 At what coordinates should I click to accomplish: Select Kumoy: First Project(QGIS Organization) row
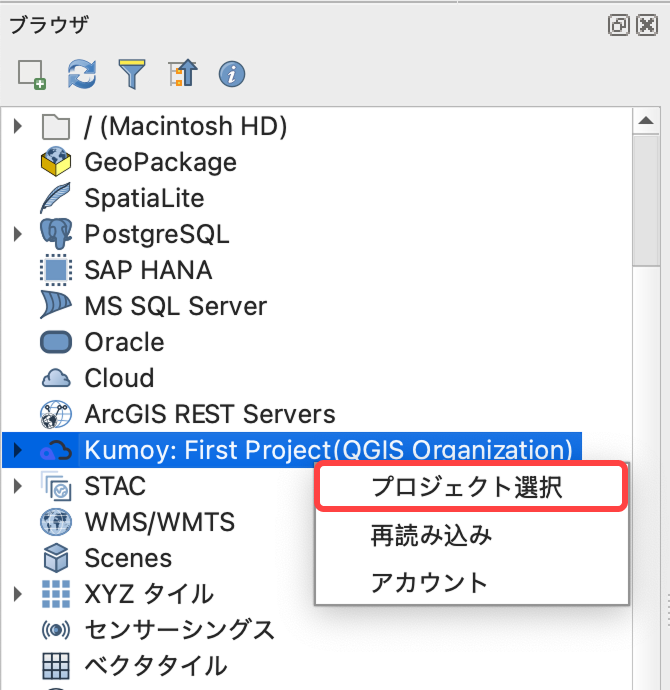coord(292,450)
